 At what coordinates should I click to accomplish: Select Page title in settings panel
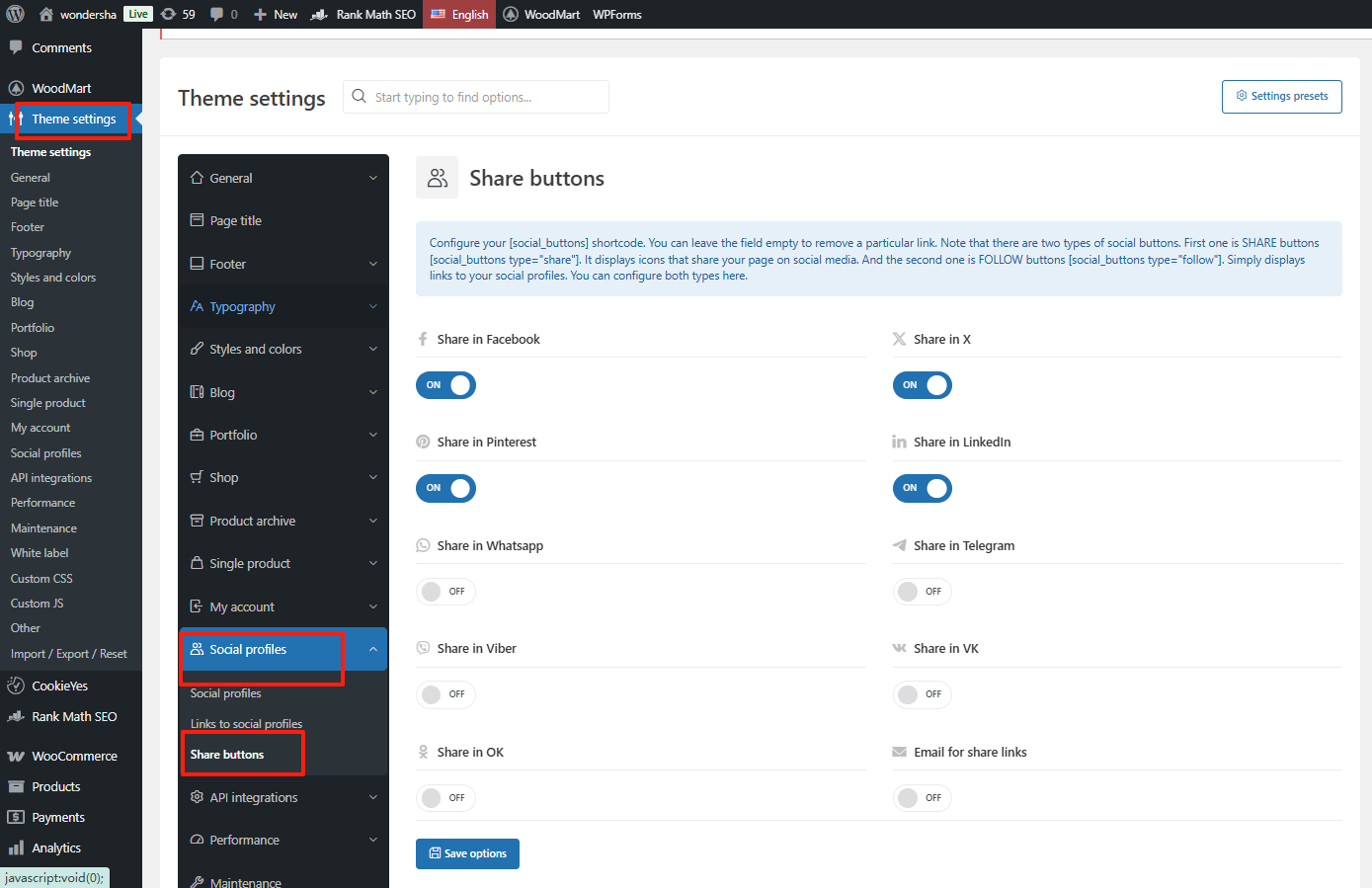click(x=235, y=221)
